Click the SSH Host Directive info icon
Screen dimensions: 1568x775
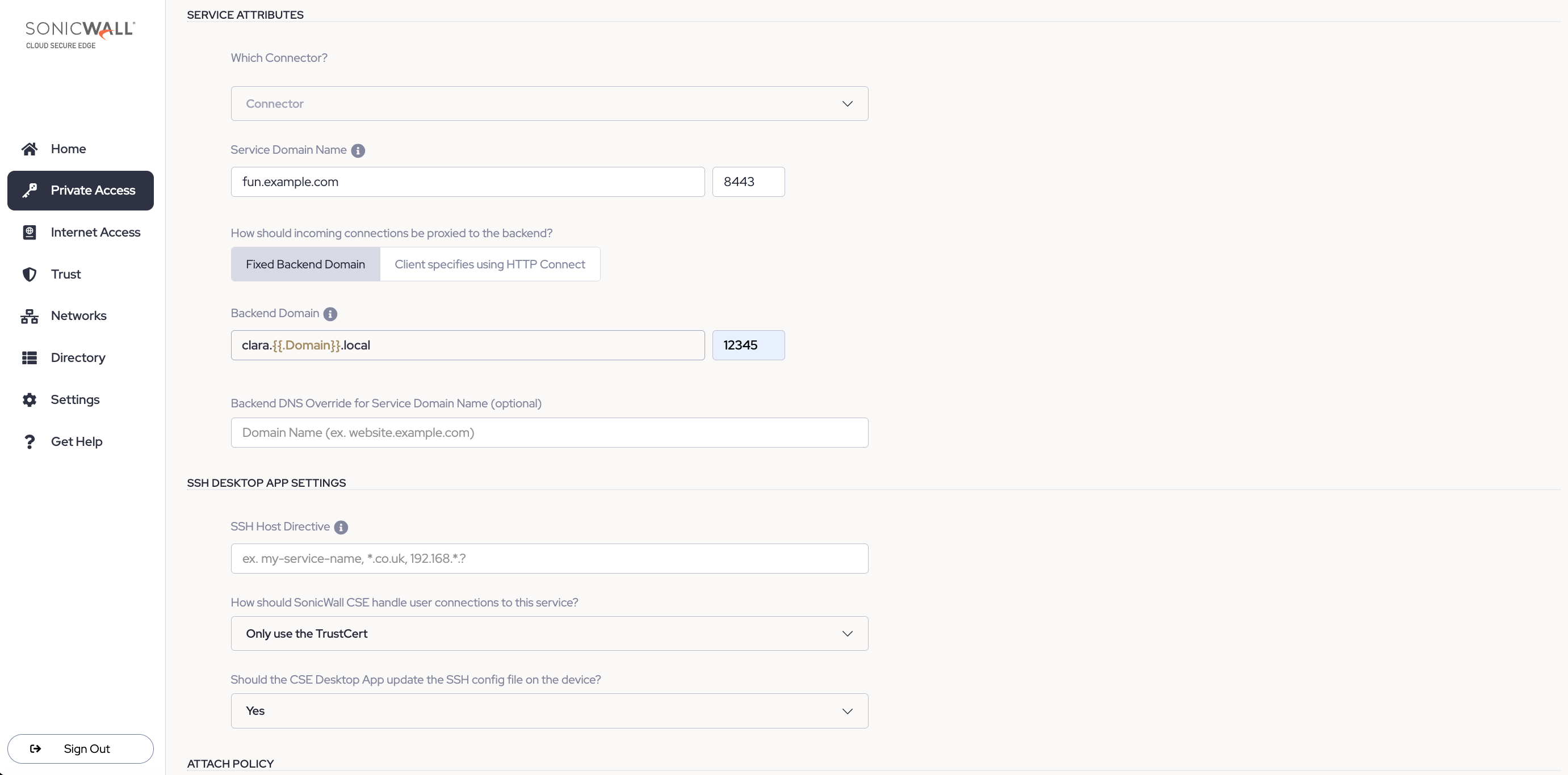click(341, 528)
